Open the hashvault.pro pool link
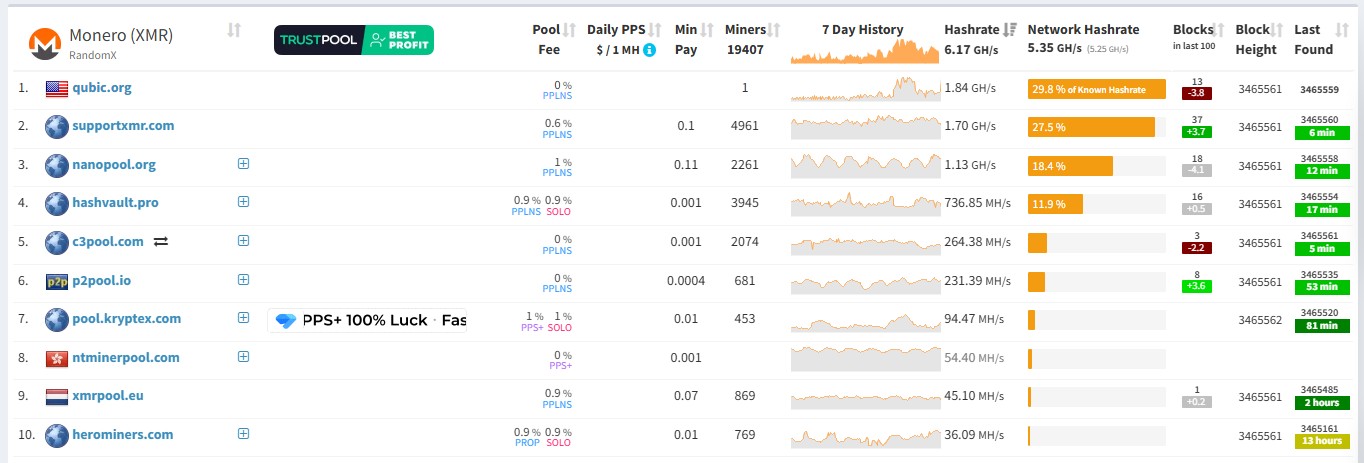 pos(115,203)
